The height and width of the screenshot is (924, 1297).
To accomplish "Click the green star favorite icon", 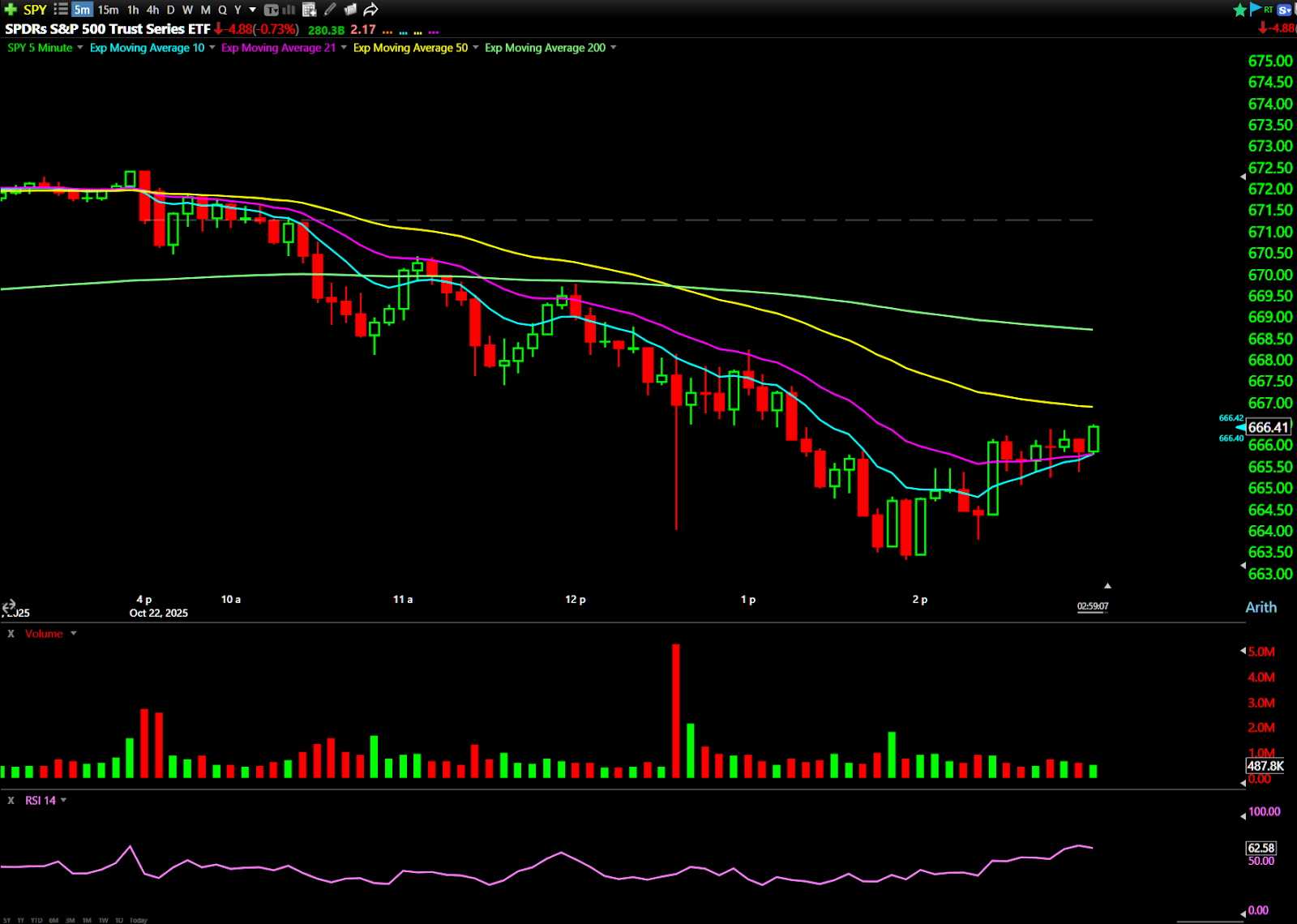I will coord(1239,10).
